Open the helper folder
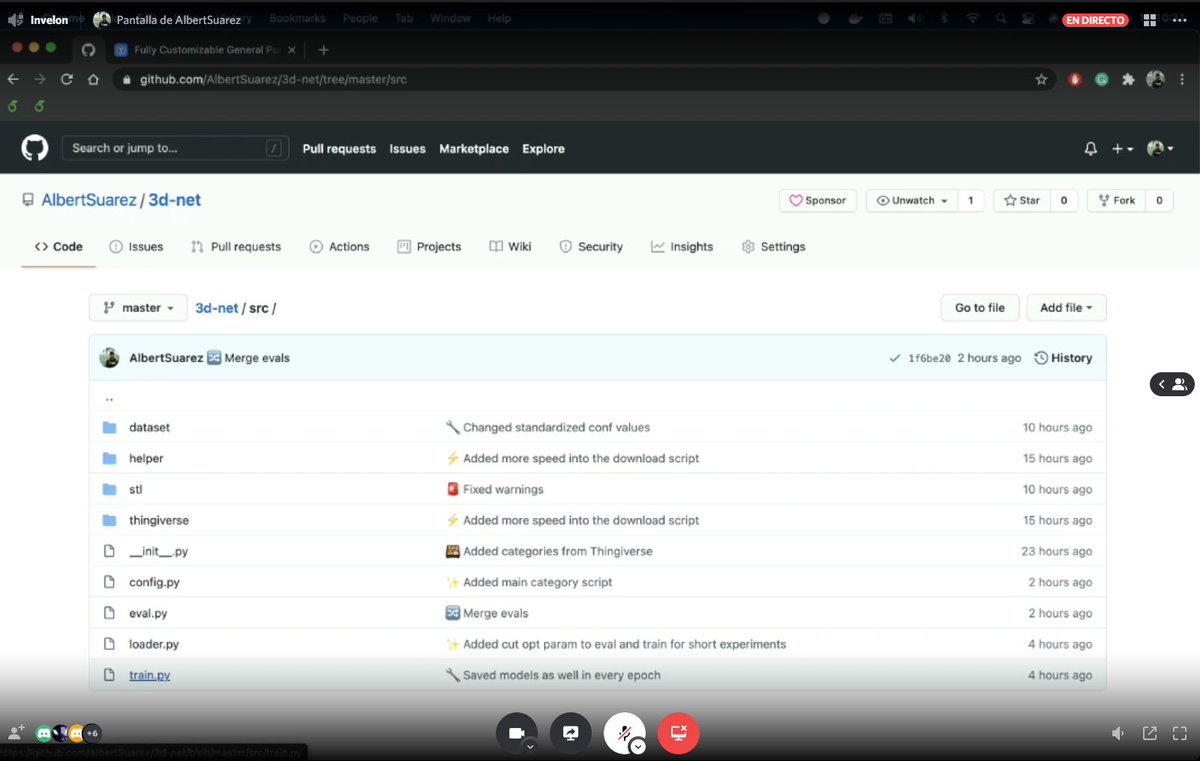Screen dimensions: 1200x761 pos(146,458)
